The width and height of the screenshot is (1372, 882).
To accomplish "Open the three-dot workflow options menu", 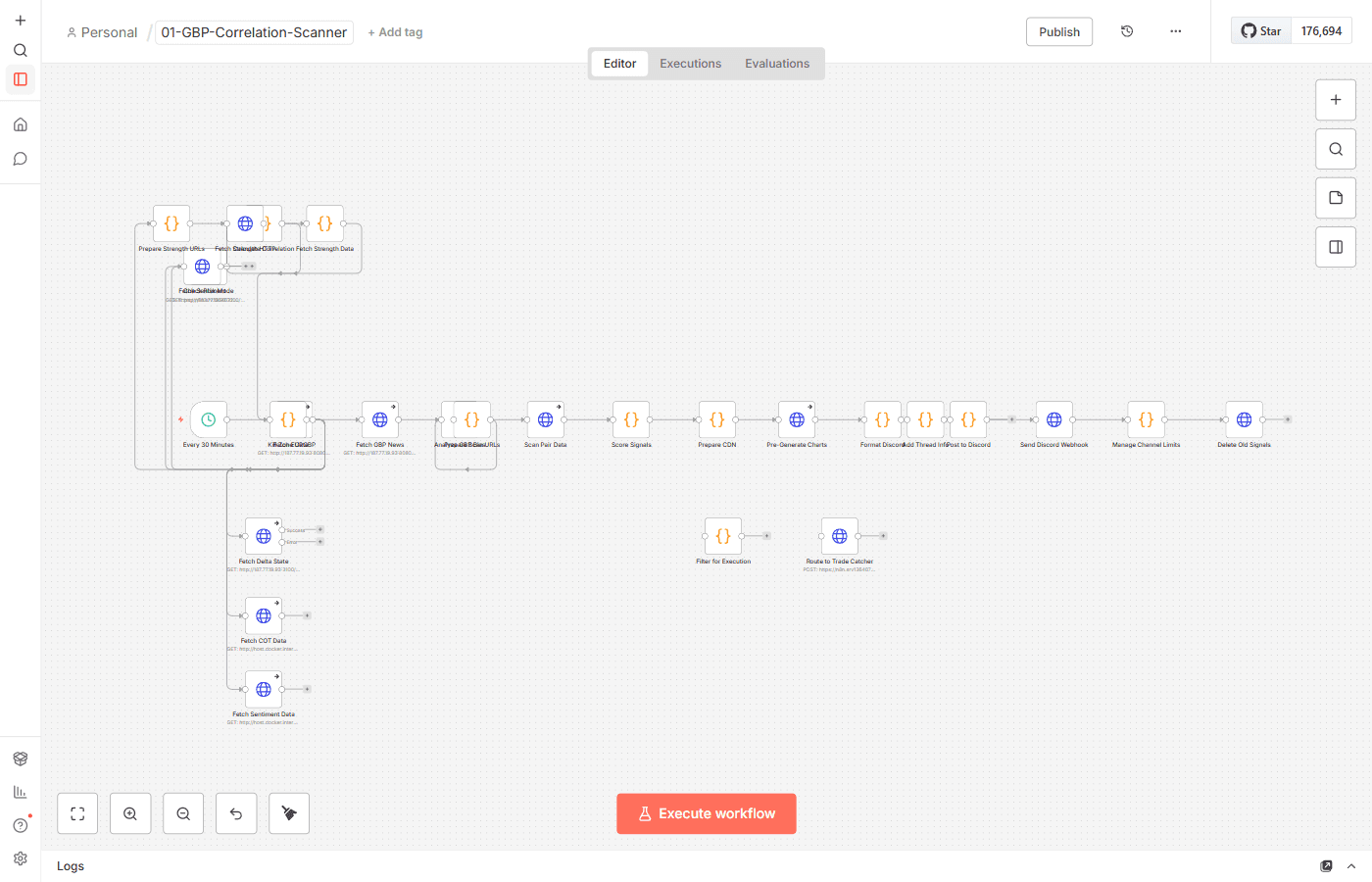I will 1175,31.
